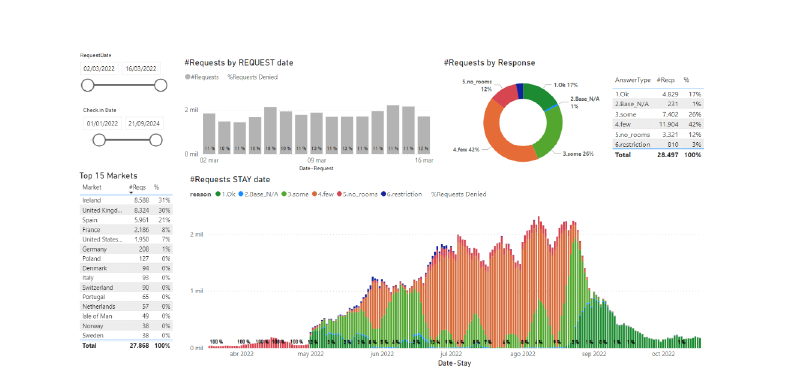Select the United Kingdom row in markets table

126,210
